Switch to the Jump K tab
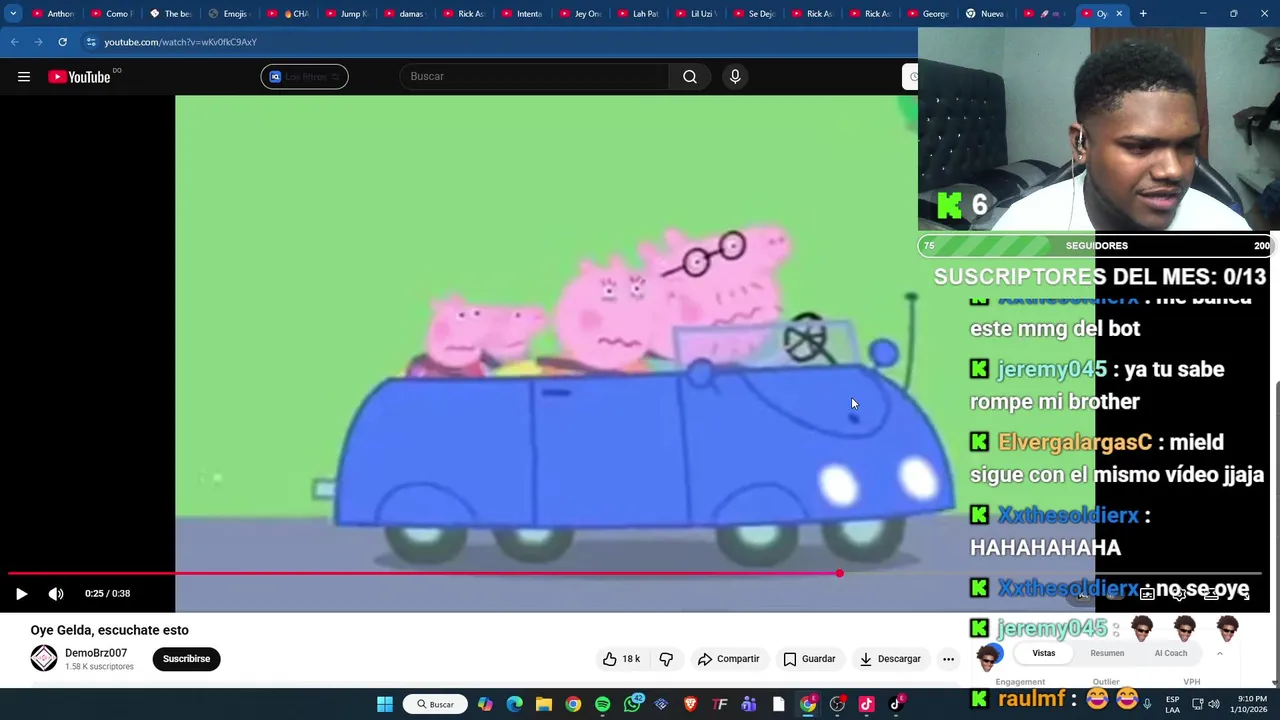 tap(345, 14)
